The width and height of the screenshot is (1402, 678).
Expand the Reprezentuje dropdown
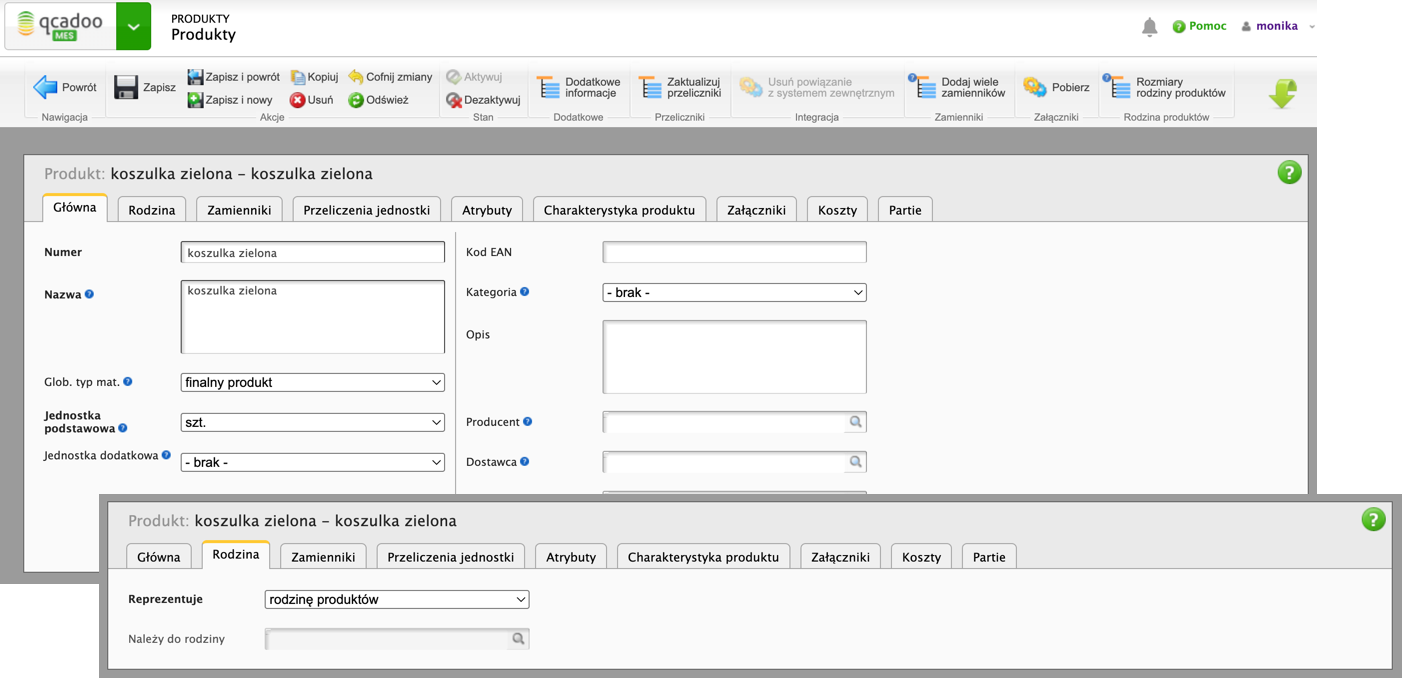tap(396, 600)
